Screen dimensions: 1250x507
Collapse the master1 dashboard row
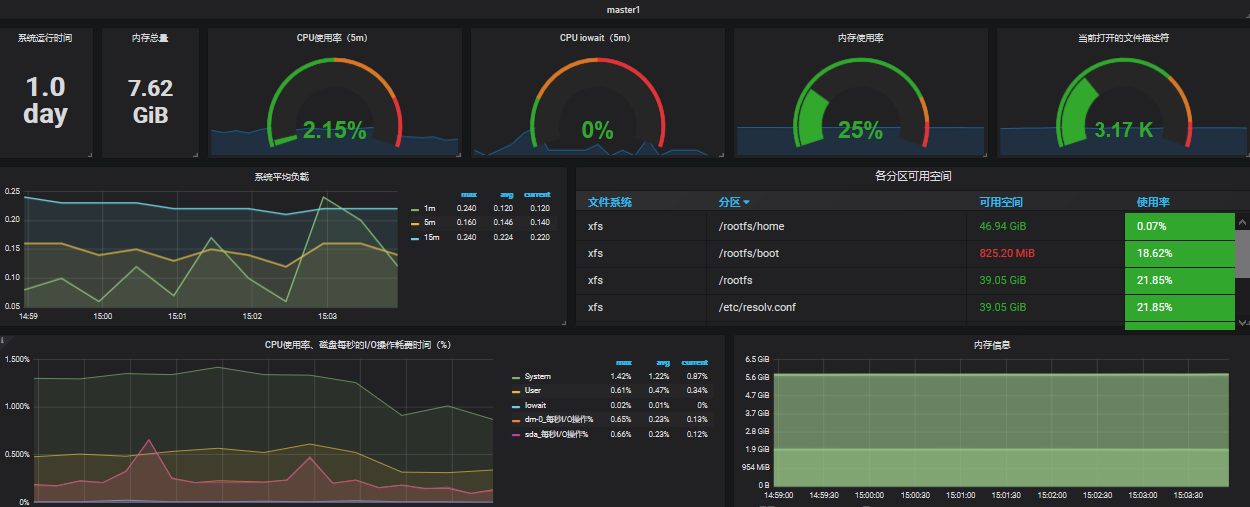click(x=624, y=9)
